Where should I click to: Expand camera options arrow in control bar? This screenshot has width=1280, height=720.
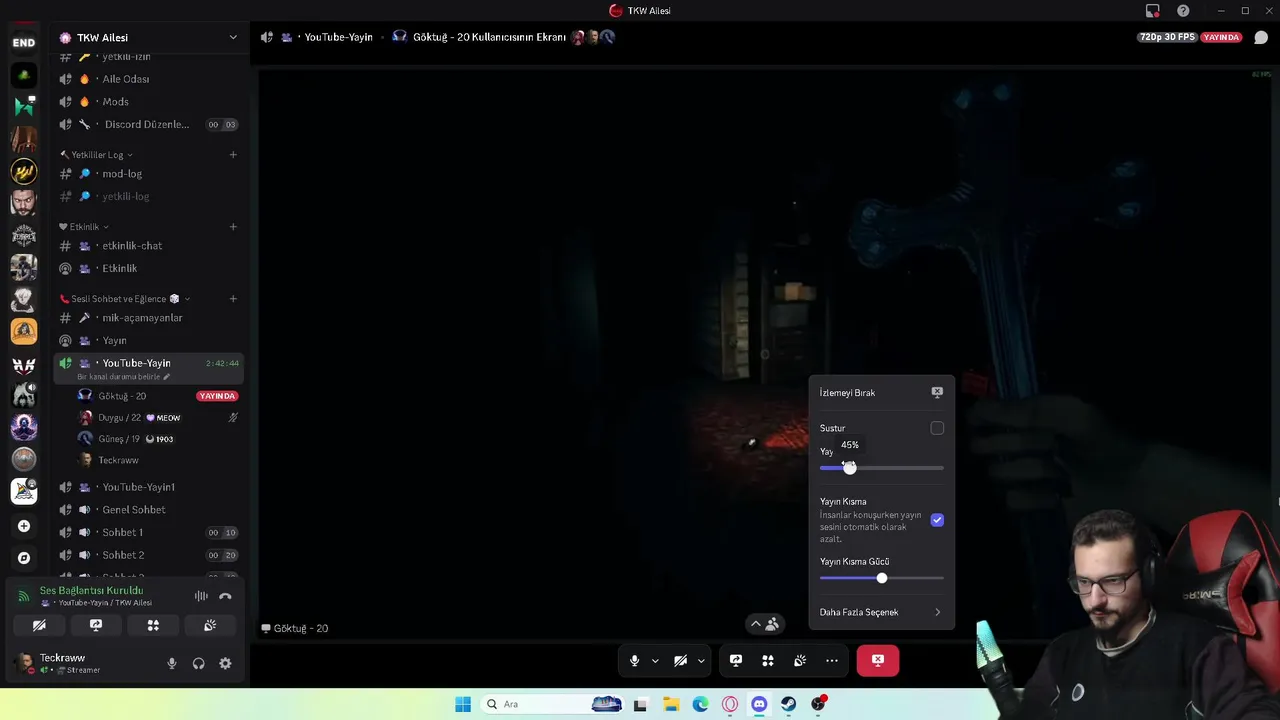tap(701, 660)
